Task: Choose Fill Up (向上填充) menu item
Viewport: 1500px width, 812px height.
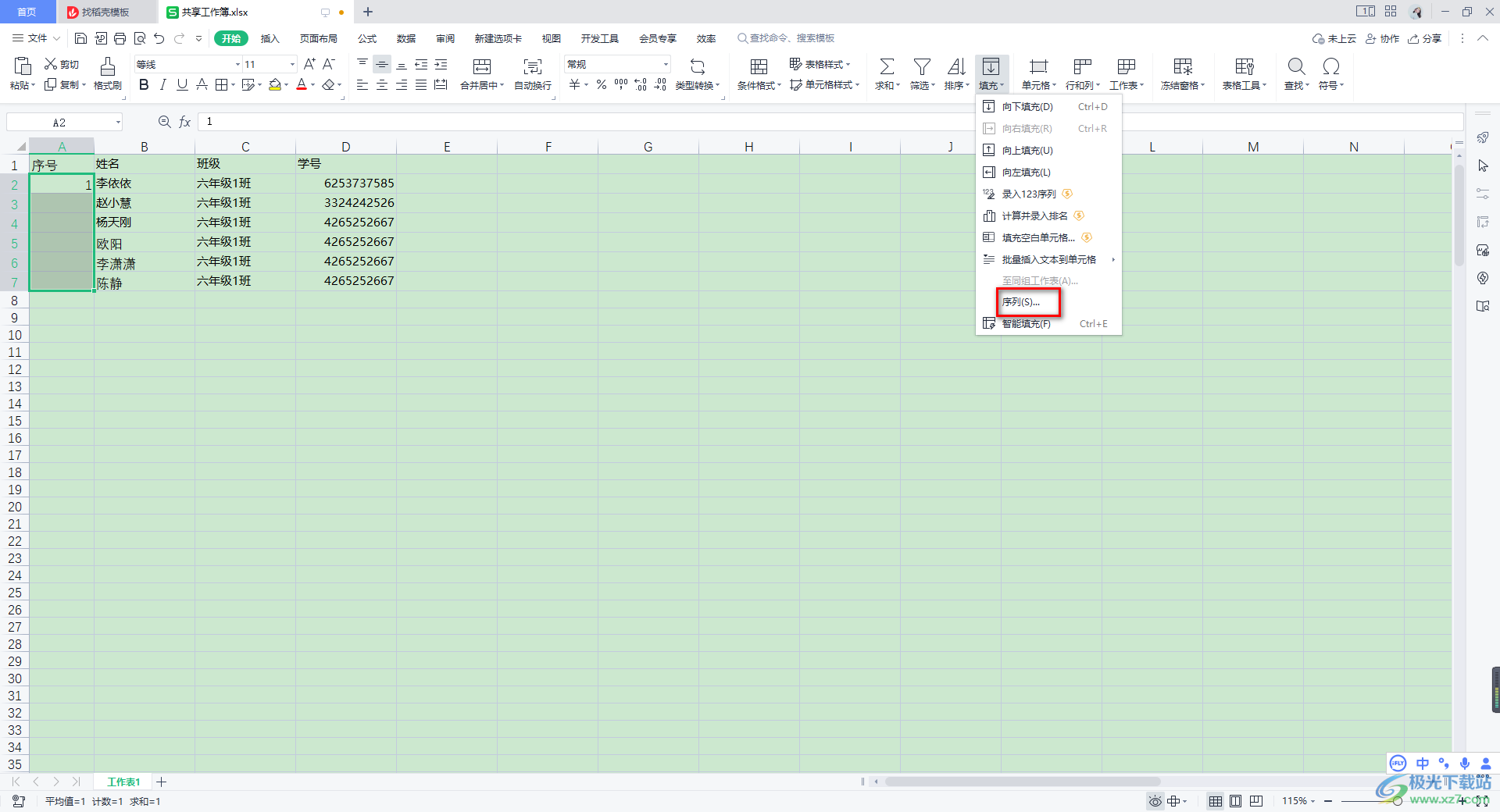Action: click(x=1048, y=150)
